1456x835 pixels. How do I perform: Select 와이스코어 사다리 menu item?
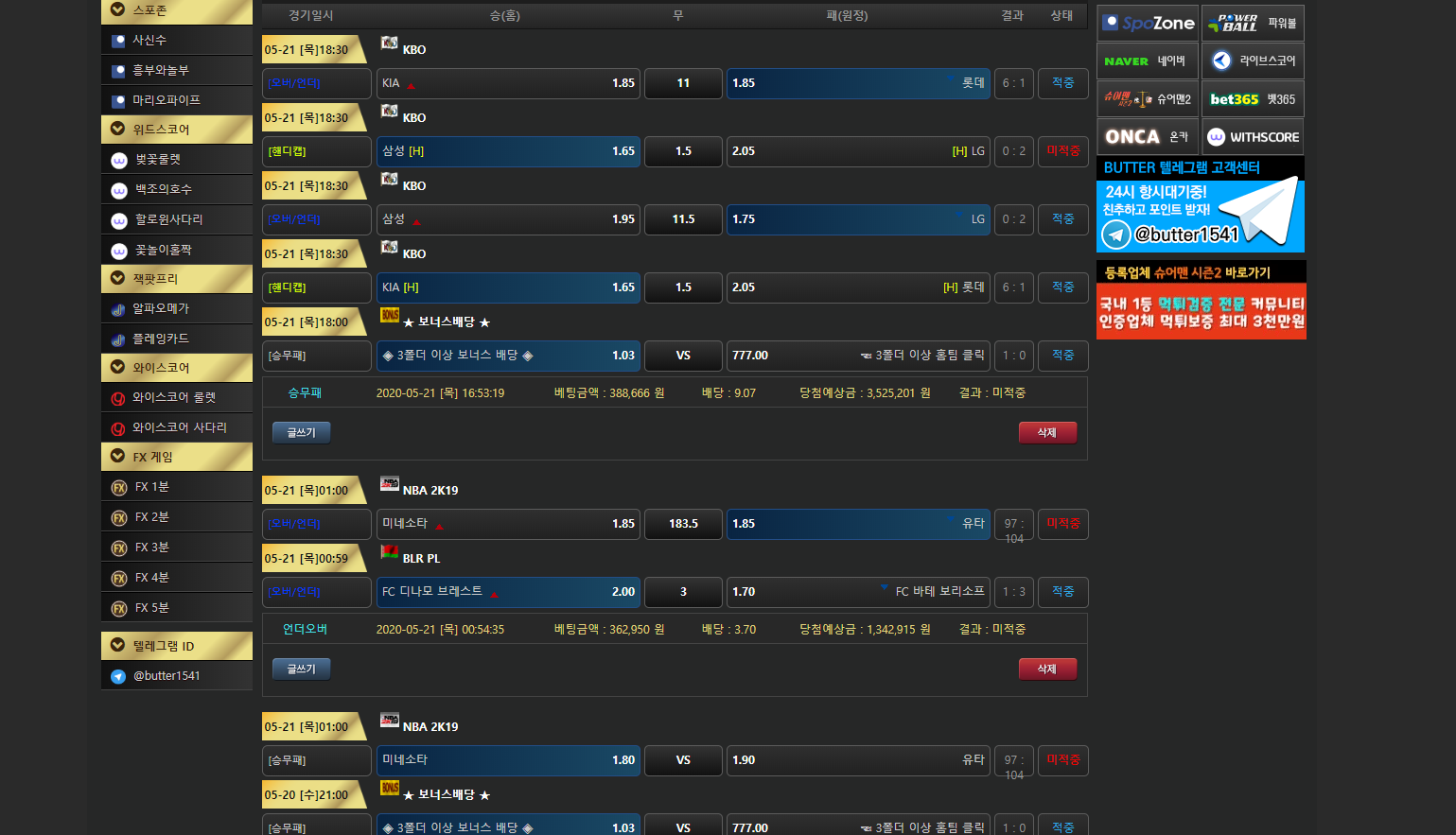[179, 427]
